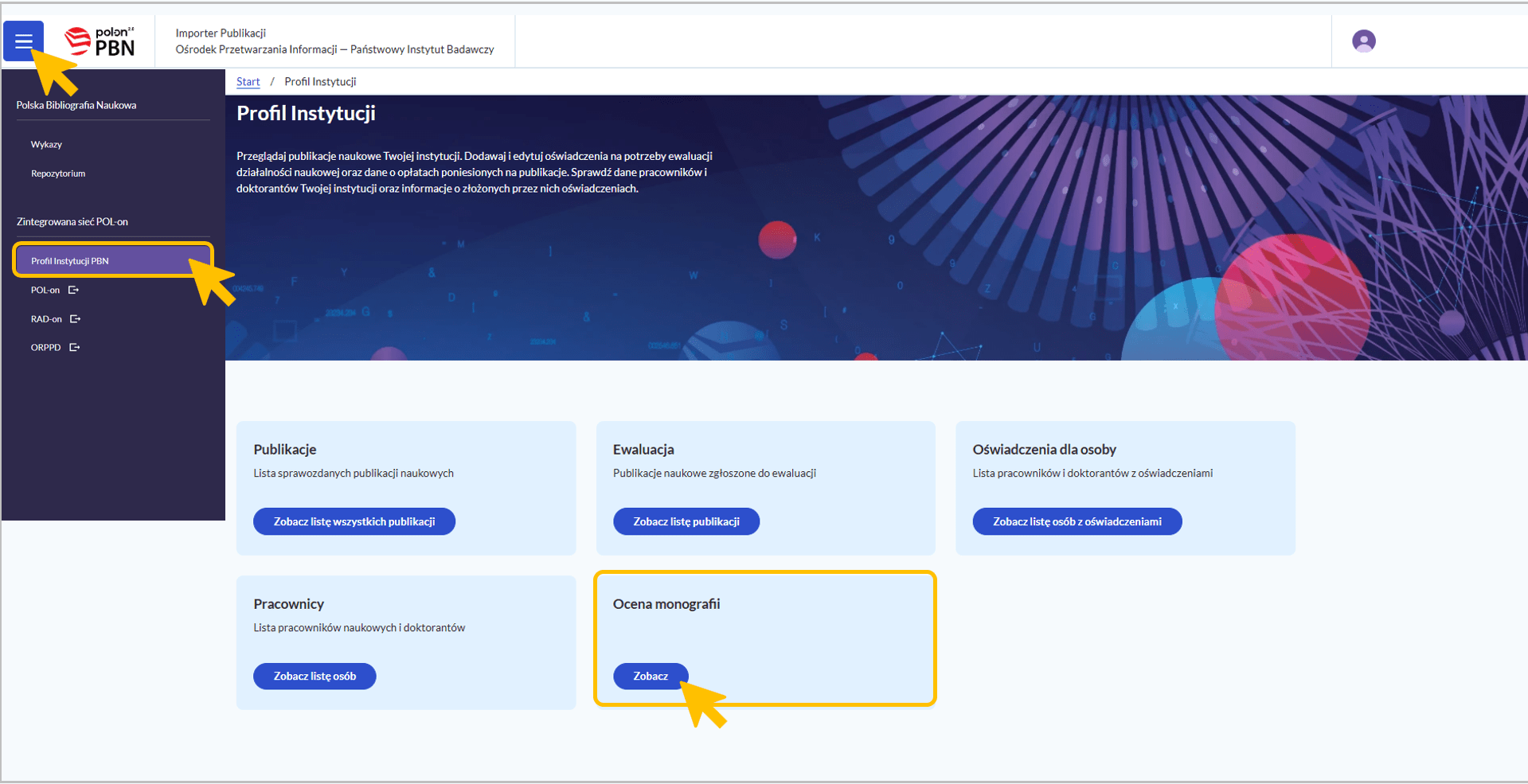Open Repozytorium in the sidebar
This screenshot has width=1528, height=784.
(x=58, y=174)
